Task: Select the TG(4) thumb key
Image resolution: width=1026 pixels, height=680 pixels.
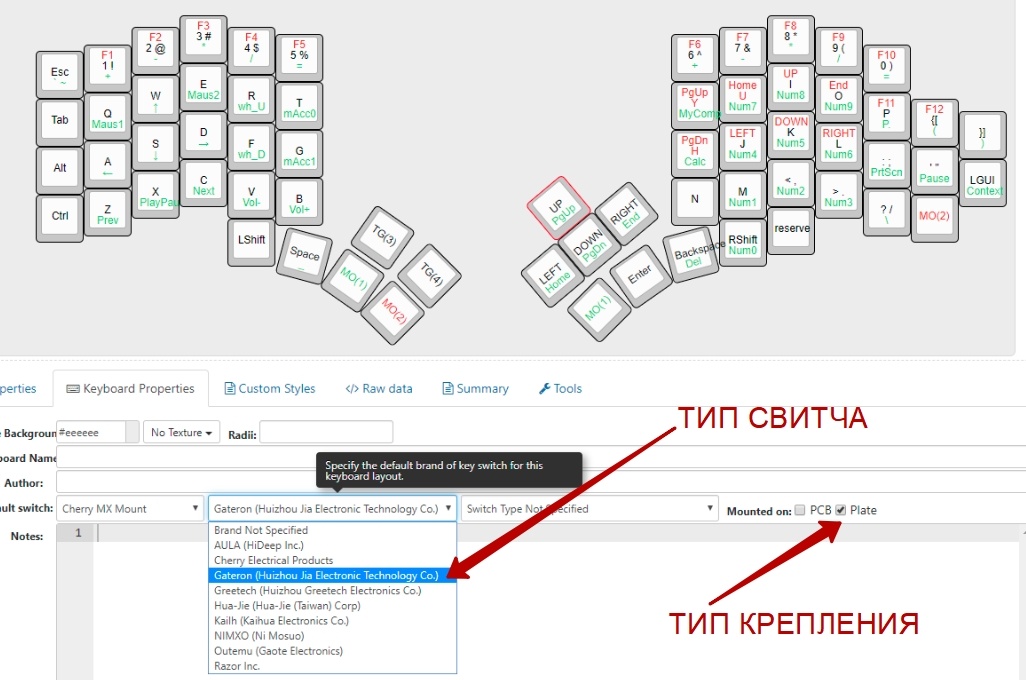Action: (x=430, y=276)
